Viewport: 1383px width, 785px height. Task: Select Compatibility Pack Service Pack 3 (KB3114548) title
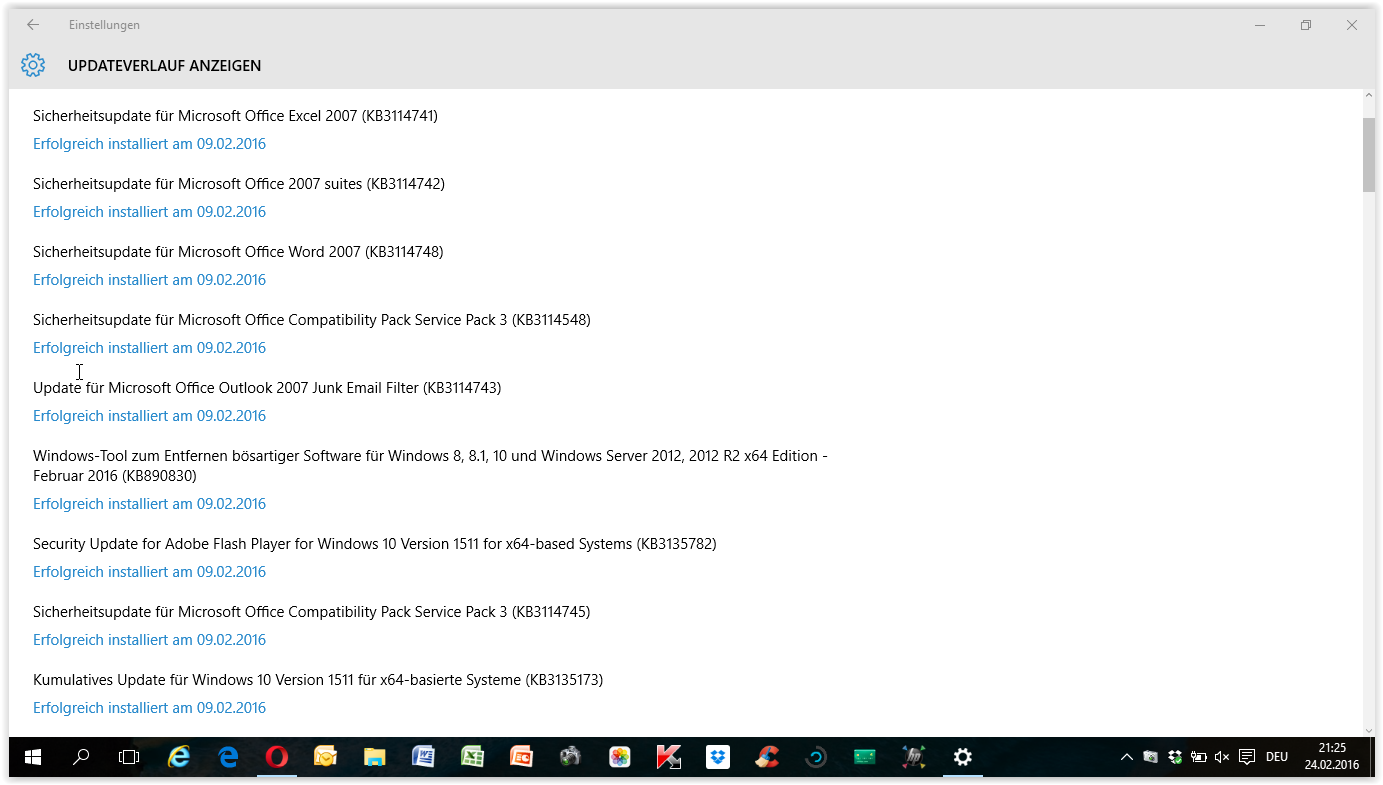pyautogui.click(x=312, y=320)
